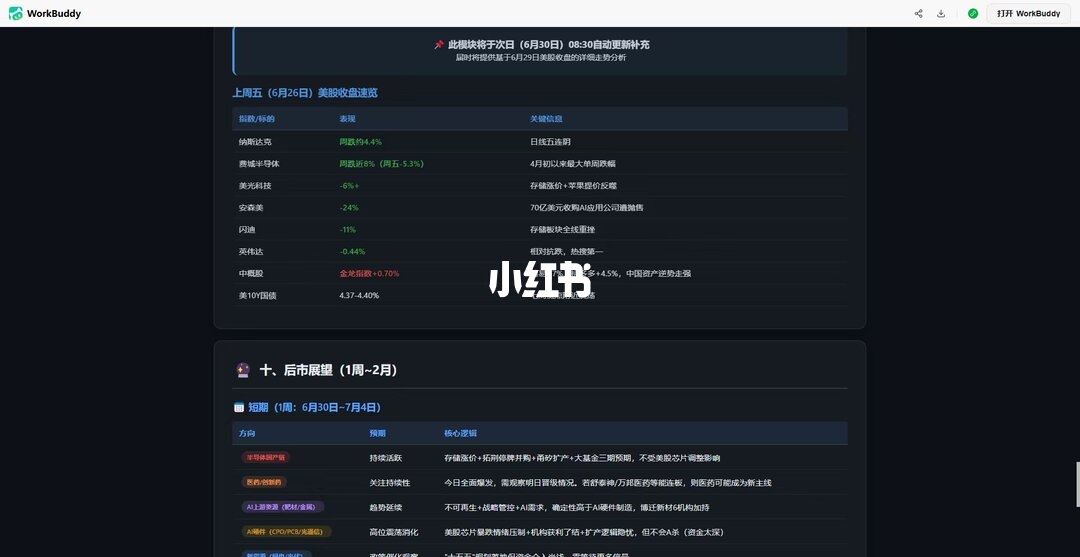Click the 美10Y国债 row label
Viewport: 1080px width, 557px height.
click(x=257, y=295)
